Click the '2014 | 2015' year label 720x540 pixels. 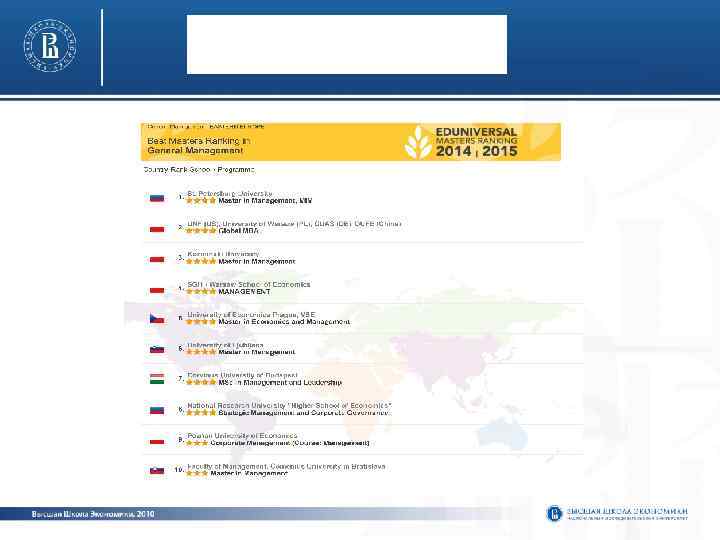click(477, 152)
